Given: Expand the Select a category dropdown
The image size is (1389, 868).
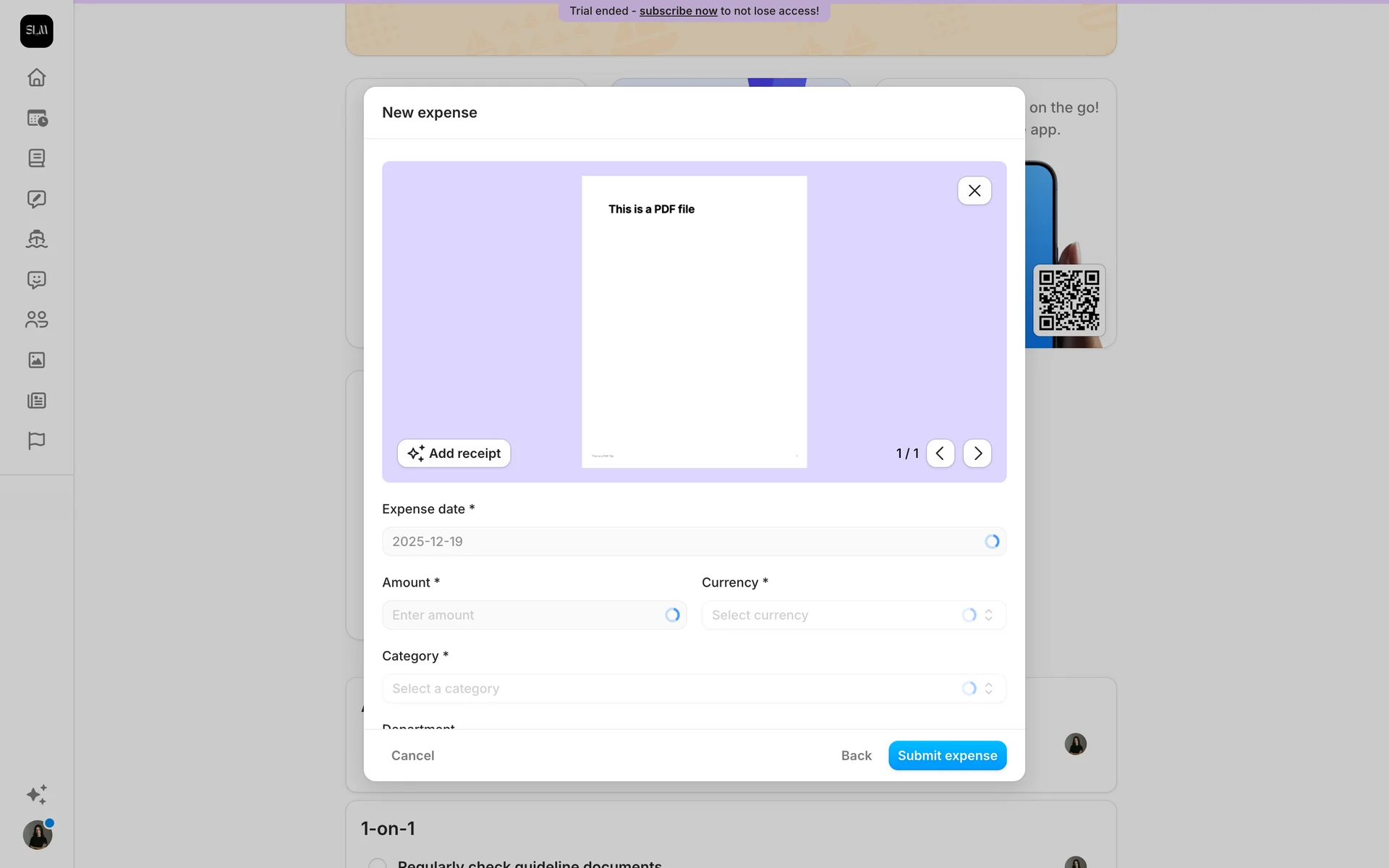Looking at the screenshot, I should (694, 689).
